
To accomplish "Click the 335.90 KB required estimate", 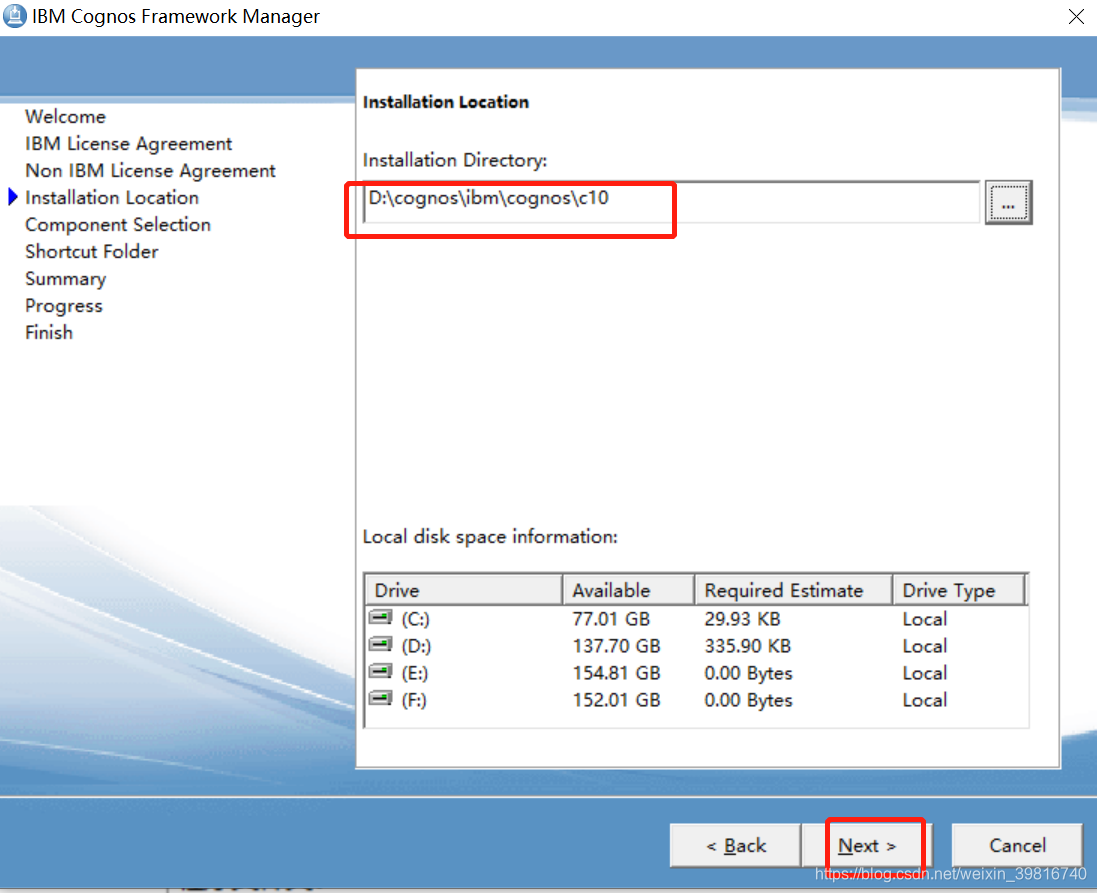I will [748, 646].
